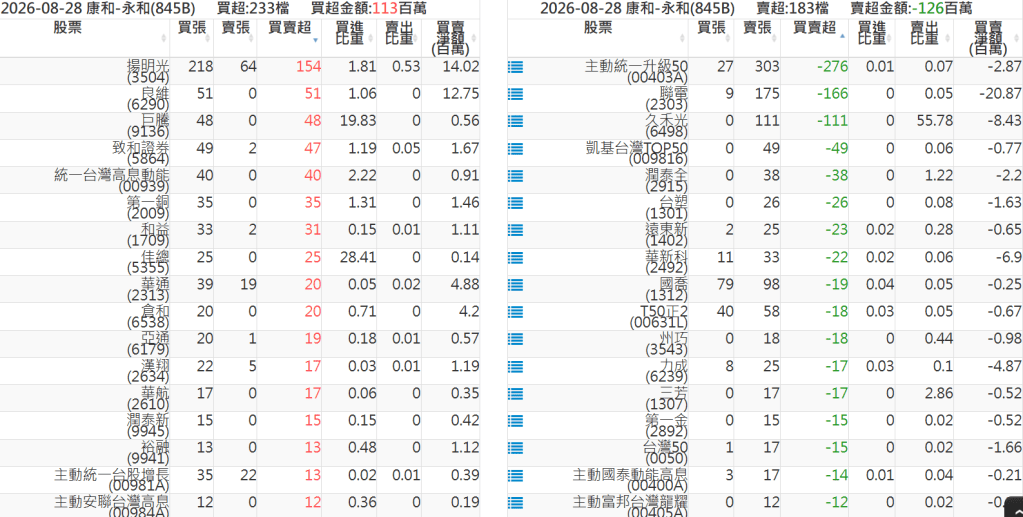This screenshot has width=1023, height=517.
Task: Select stock 潤泰新 (9945)
Action: [x=148, y=426]
